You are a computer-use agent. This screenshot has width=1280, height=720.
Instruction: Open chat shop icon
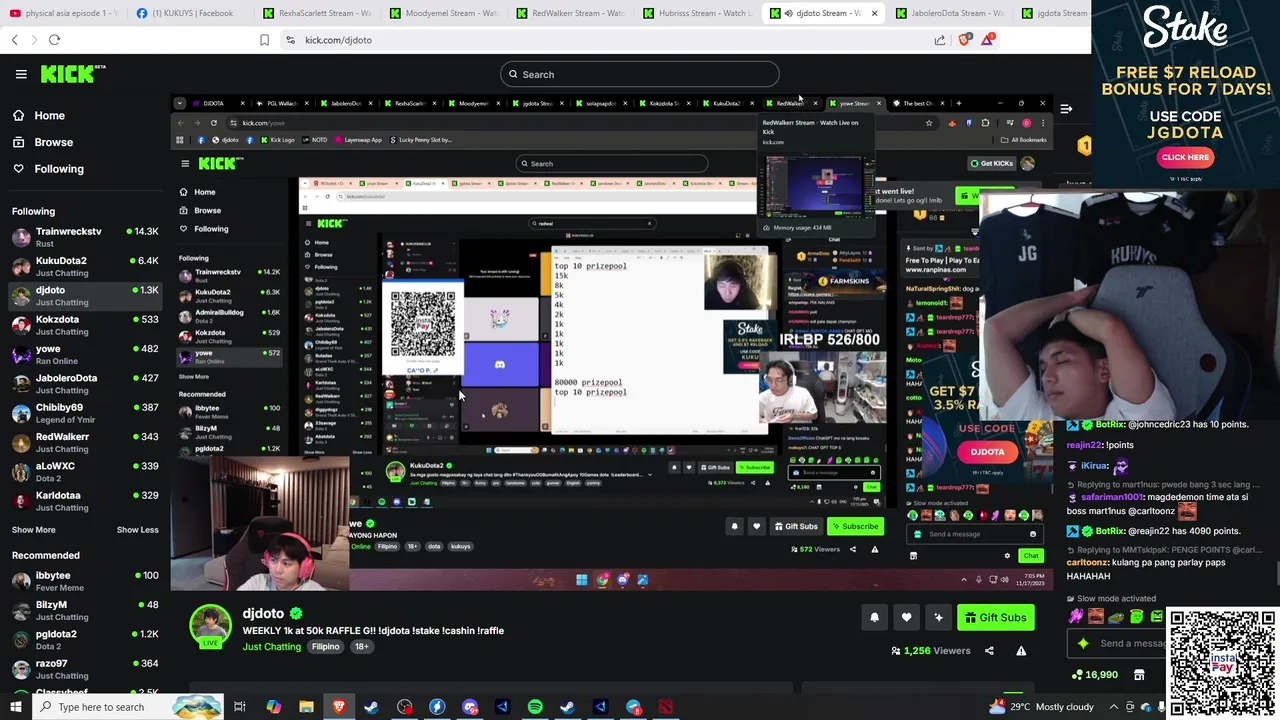(x=1139, y=675)
